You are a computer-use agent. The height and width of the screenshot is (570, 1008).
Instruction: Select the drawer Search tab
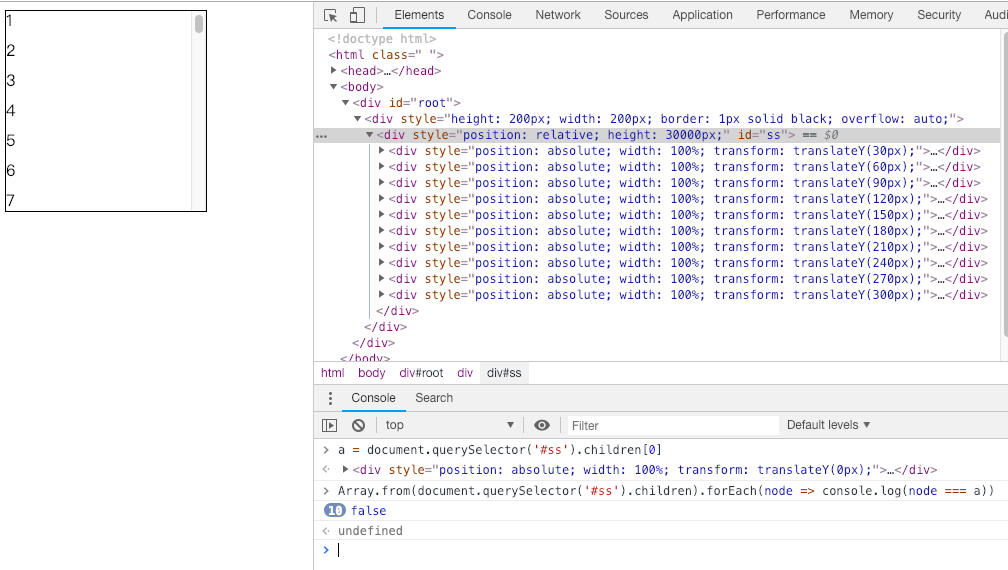(x=434, y=398)
